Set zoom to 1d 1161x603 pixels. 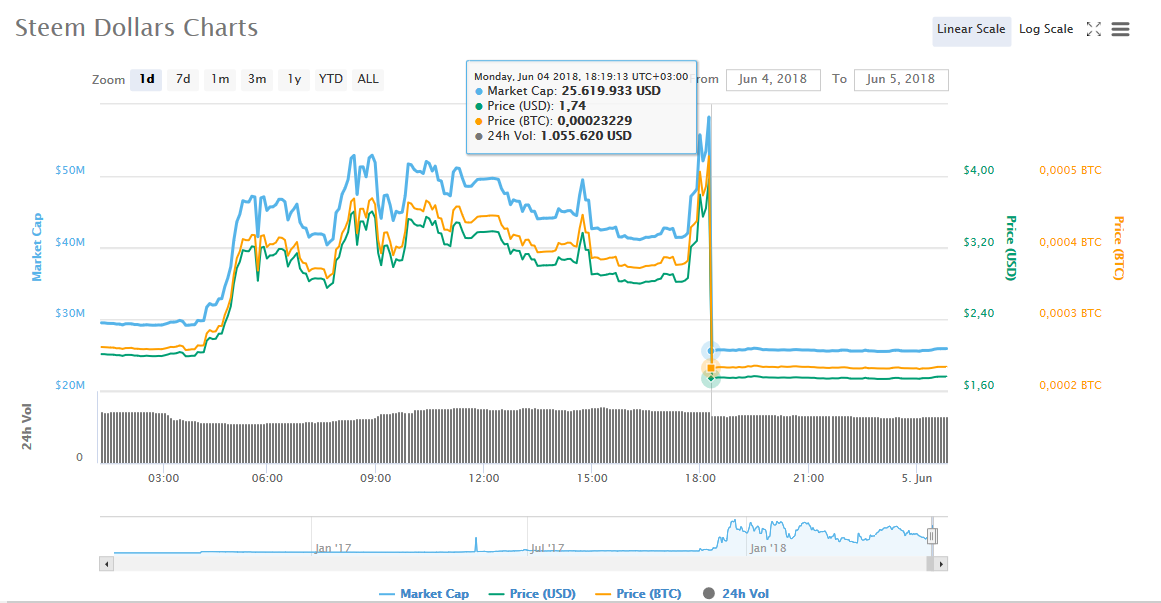[x=147, y=79]
